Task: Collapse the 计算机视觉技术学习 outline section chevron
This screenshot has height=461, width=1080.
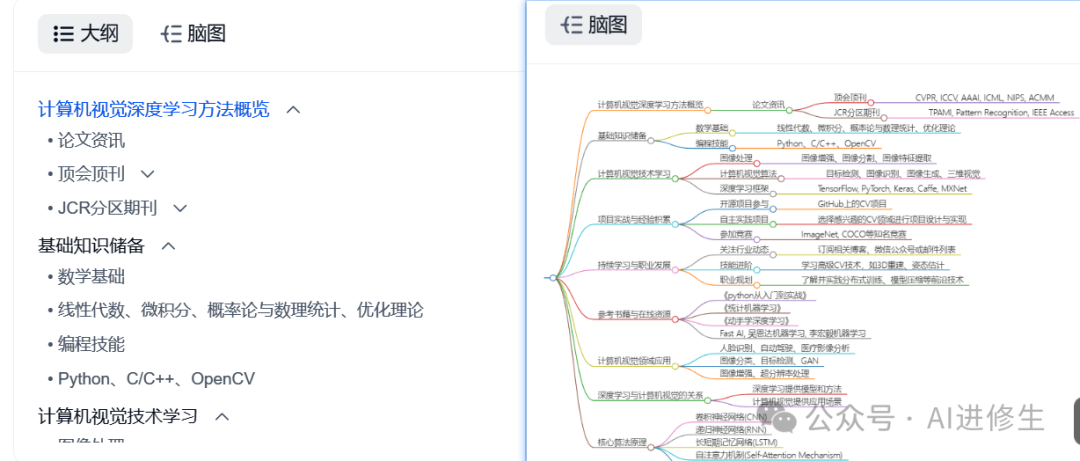Action: coord(222,416)
